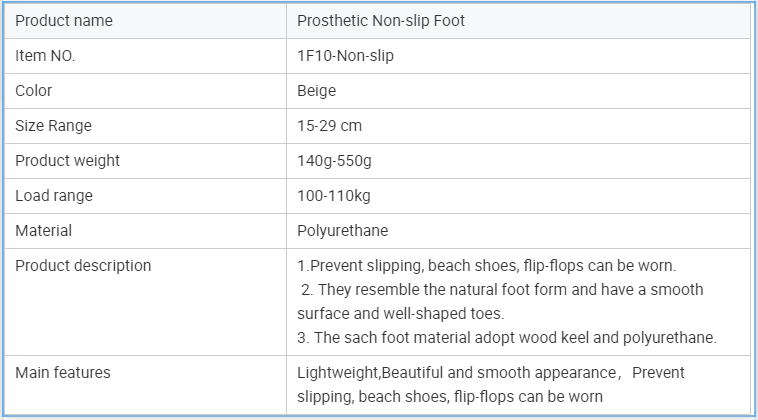
Task: Select the "Polyurethane" material value
Action: 343,231
